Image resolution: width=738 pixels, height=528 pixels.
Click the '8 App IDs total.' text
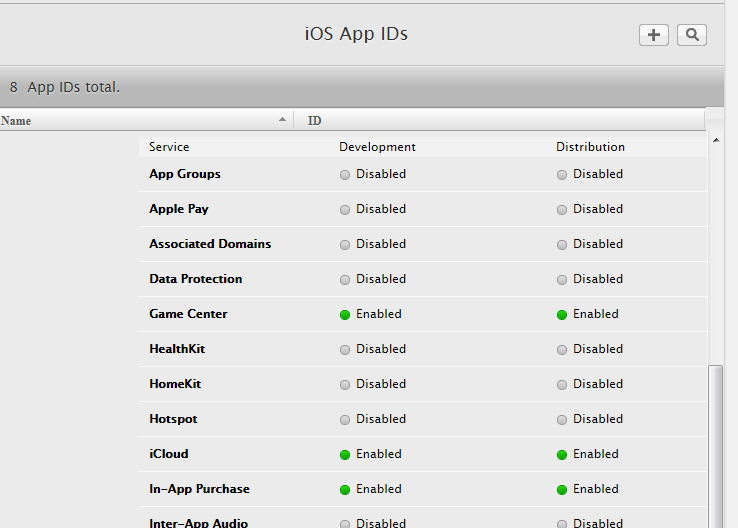pos(65,87)
